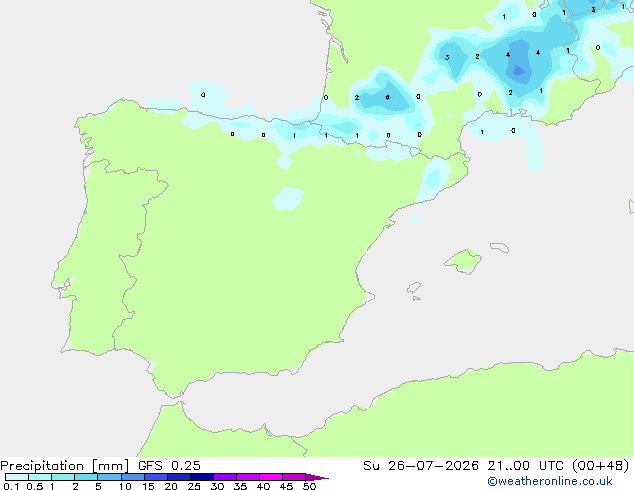
Task: Click the '0.1' legend scale label
Action: point(11,486)
